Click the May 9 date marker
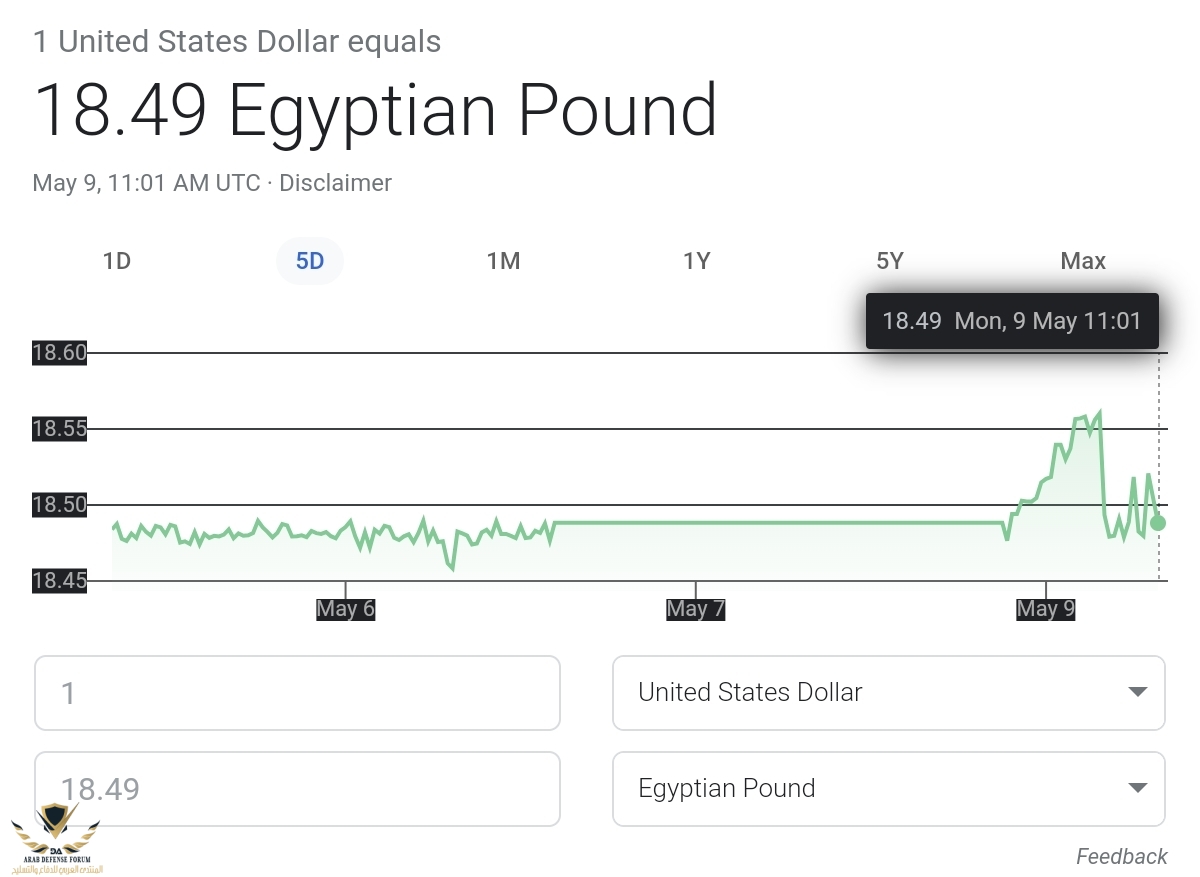 click(1045, 608)
